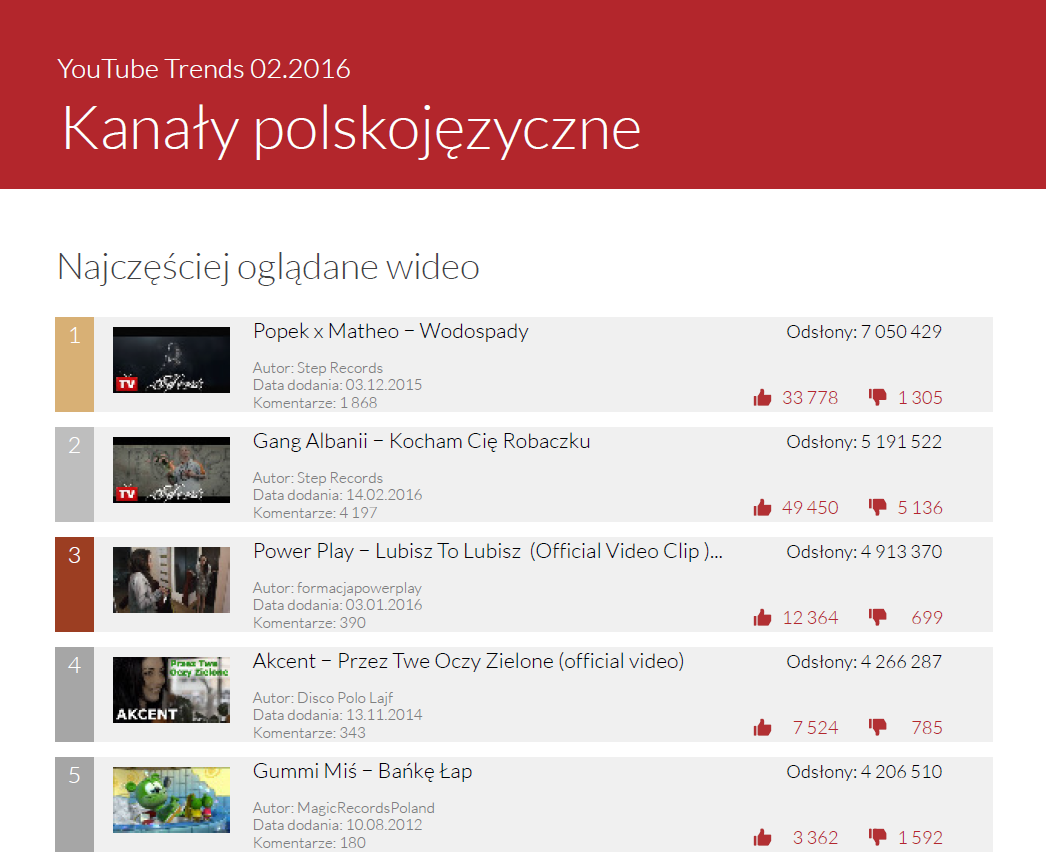This screenshot has height=857, width=1046.
Task: Click the gold rank 1 badge
Action: [x=74, y=364]
